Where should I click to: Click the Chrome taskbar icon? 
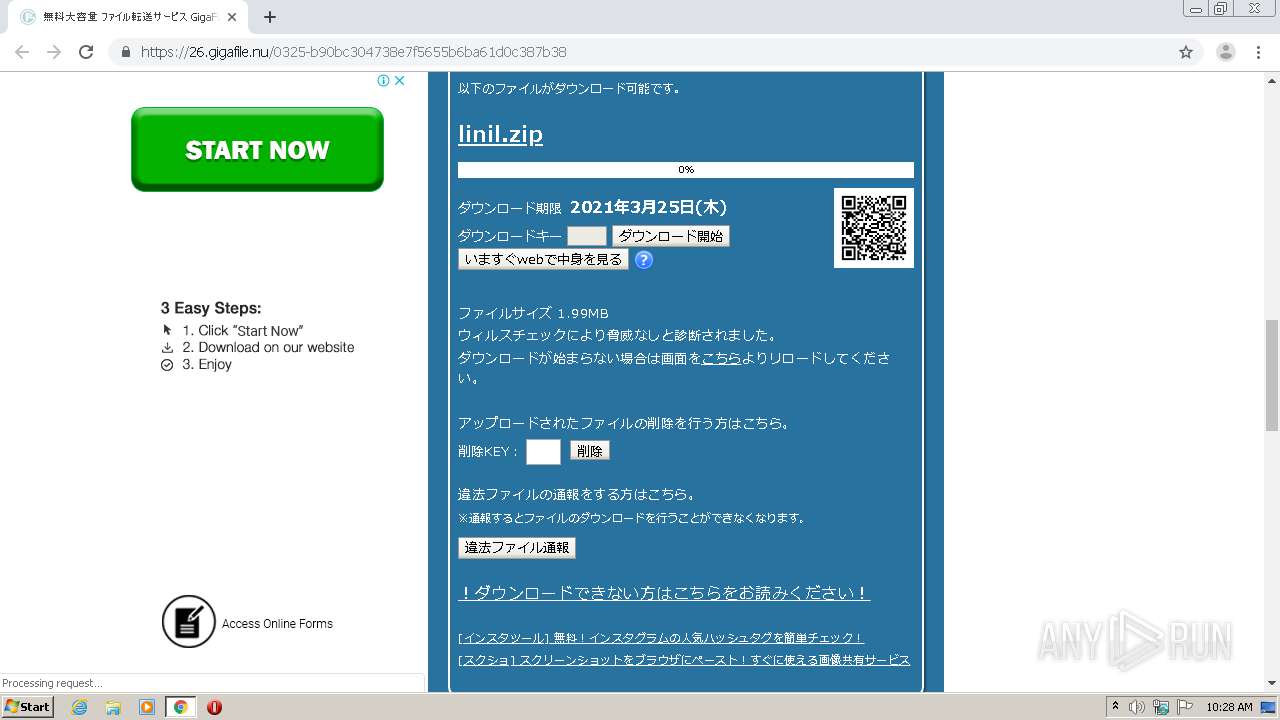click(181, 707)
